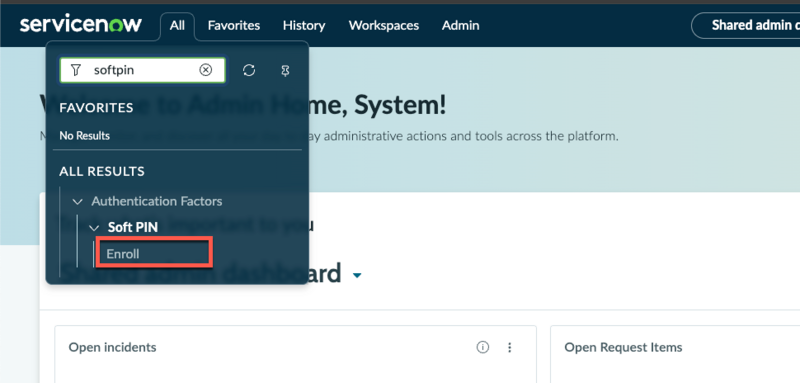Click the ServiceNow logo

[81, 24]
